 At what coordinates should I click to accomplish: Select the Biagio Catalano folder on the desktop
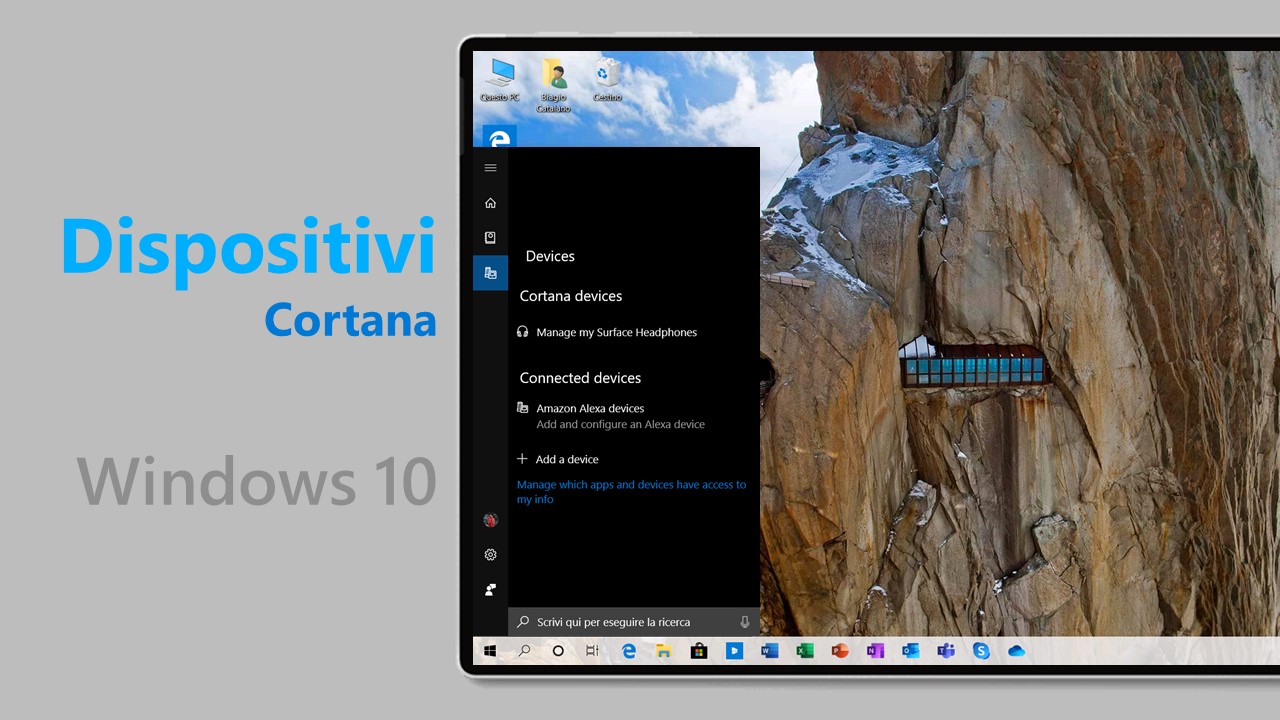click(x=553, y=85)
